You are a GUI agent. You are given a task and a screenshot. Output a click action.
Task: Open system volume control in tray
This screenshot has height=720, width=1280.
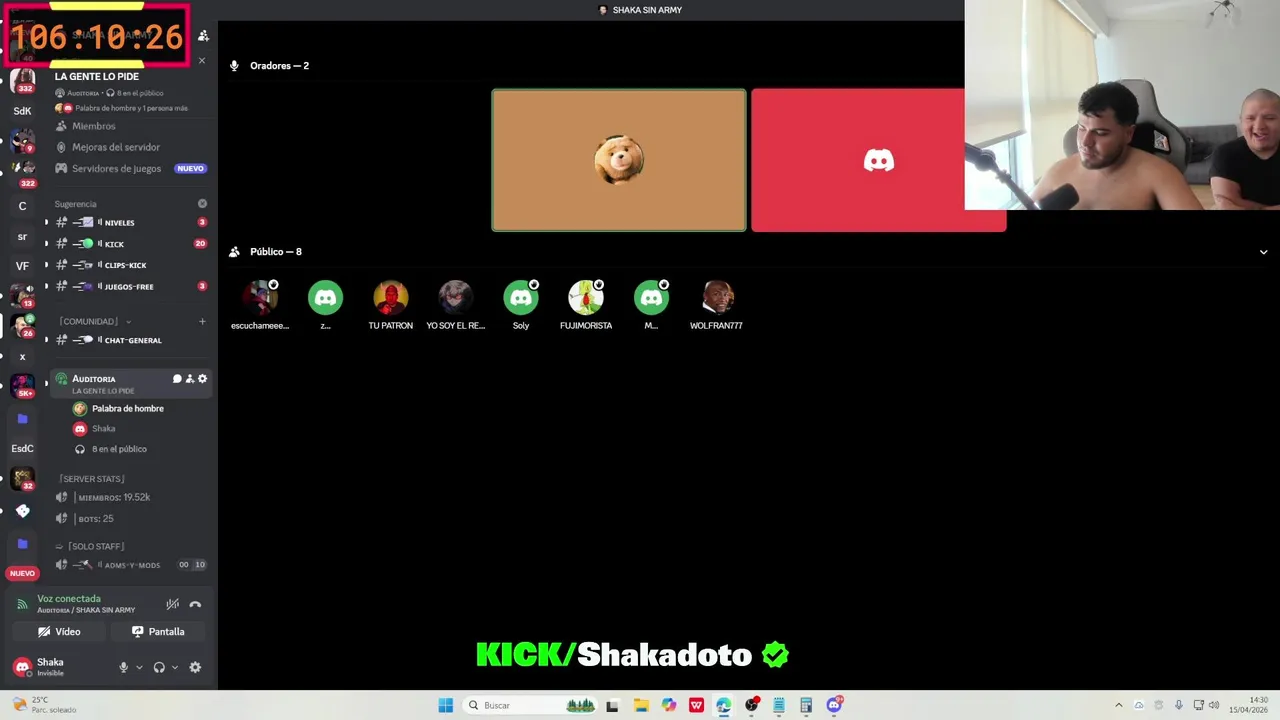[1214, 705]
